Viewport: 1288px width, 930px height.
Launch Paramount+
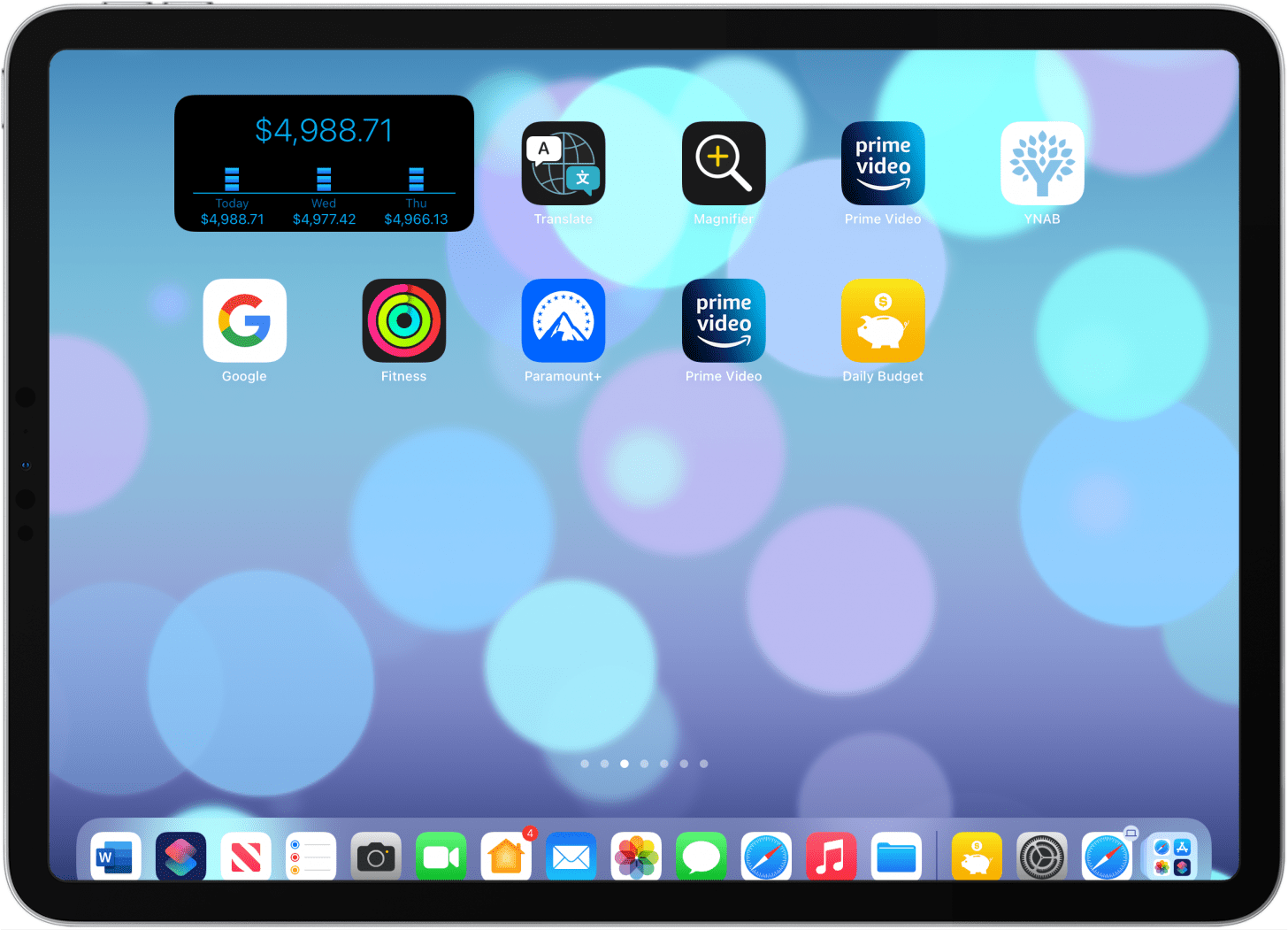coord(563,320)
